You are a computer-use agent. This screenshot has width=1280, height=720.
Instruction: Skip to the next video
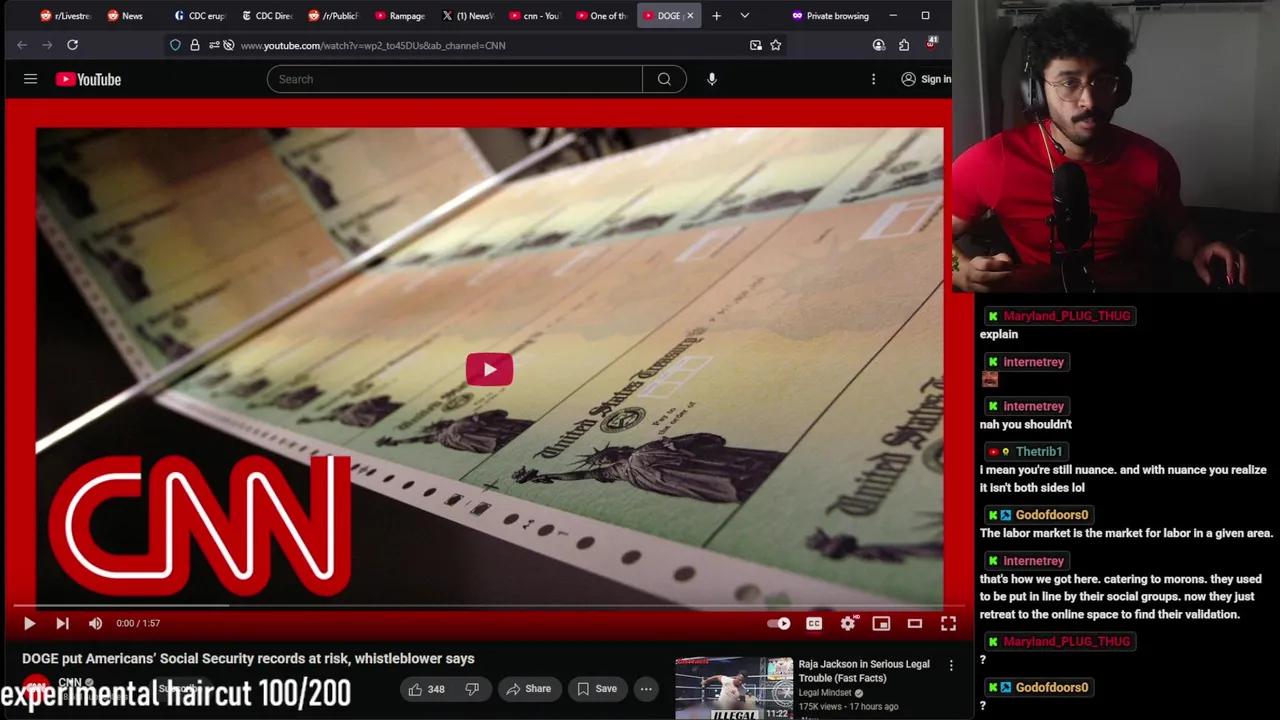62,623
